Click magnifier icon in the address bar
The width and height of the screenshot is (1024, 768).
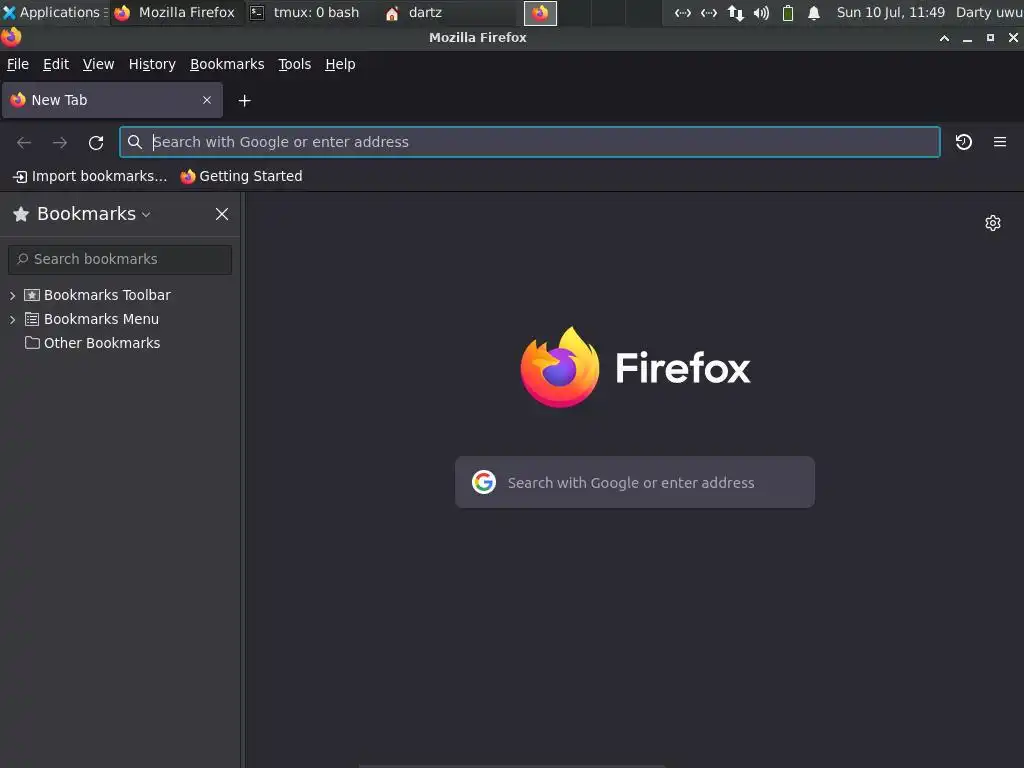tap(135, 142)
